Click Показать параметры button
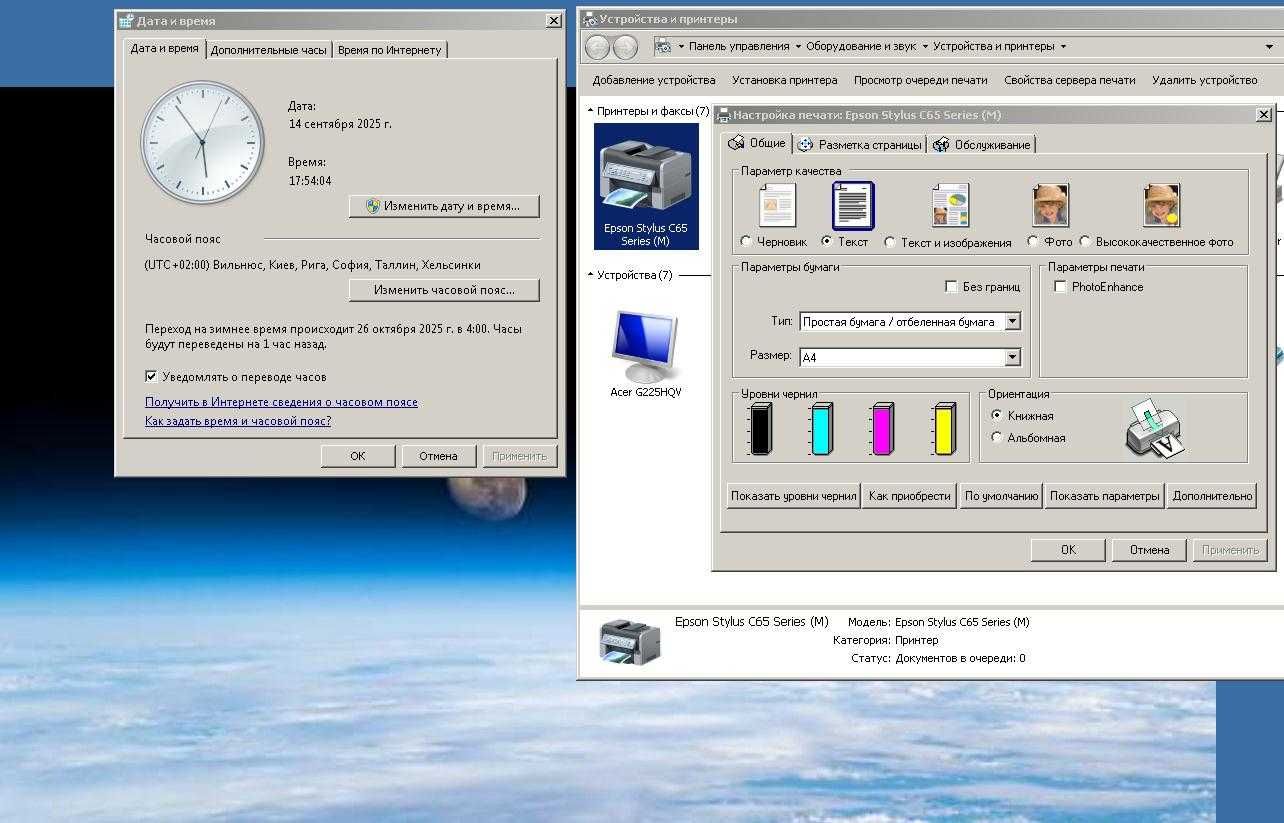 click(x=1105, y=496)
